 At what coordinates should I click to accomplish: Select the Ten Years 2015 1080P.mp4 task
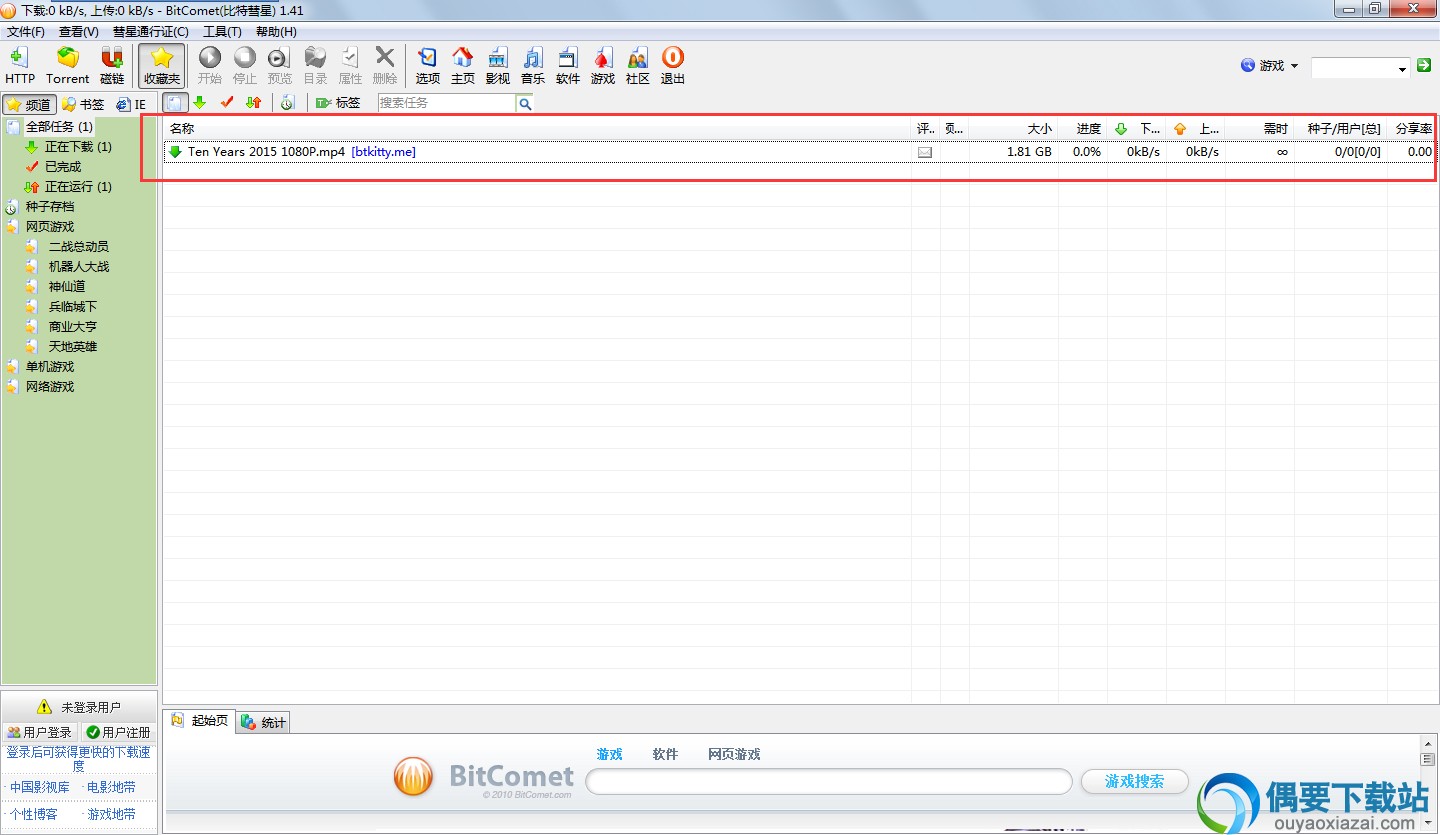click(x=799, y=152)
